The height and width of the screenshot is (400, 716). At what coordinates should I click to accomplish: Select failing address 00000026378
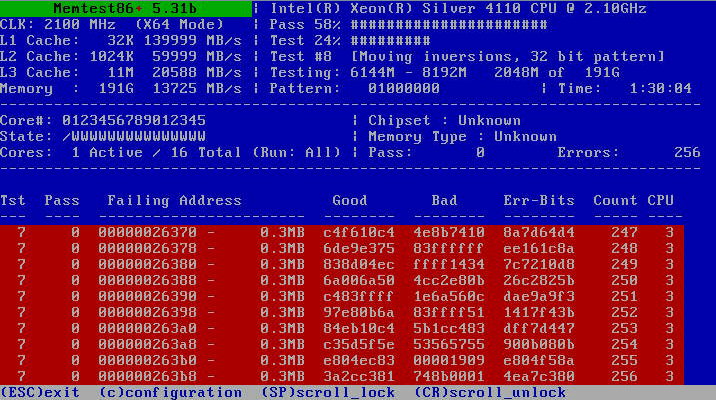pyautogui.click(x=147, y=248)
